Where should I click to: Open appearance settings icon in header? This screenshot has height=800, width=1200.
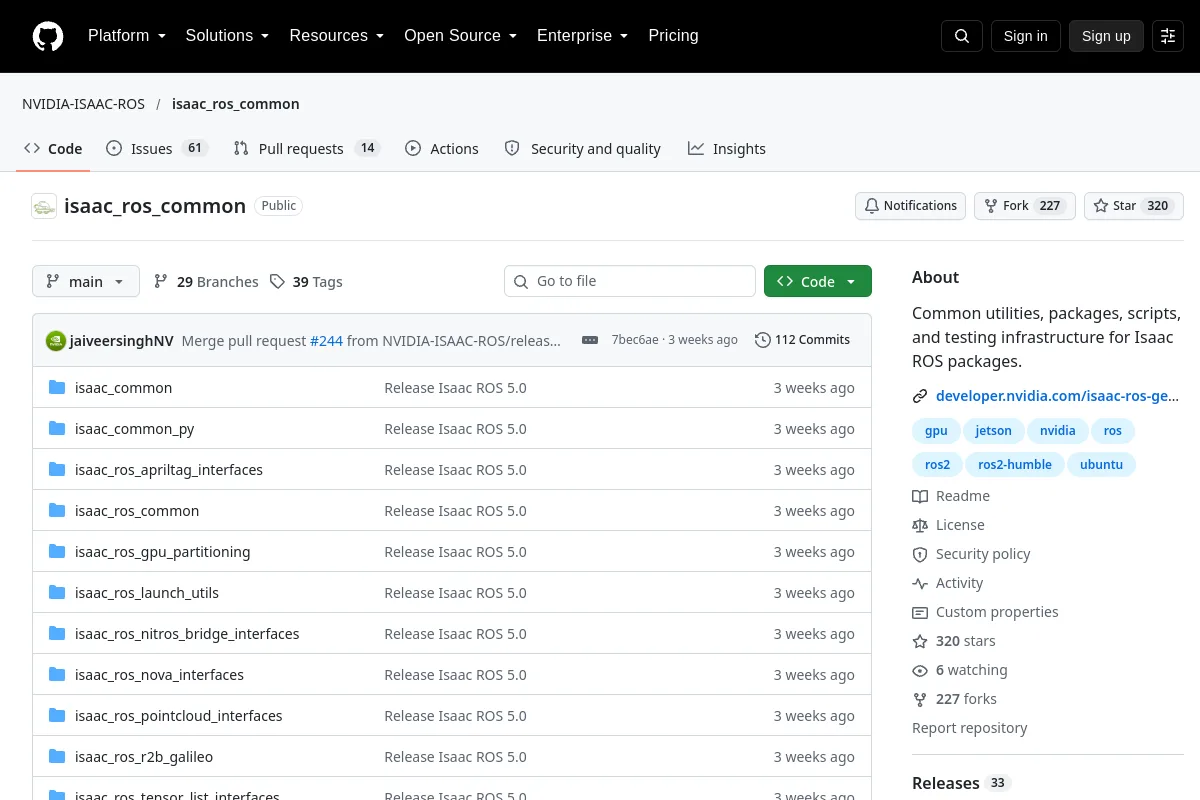coord(1168,36)
